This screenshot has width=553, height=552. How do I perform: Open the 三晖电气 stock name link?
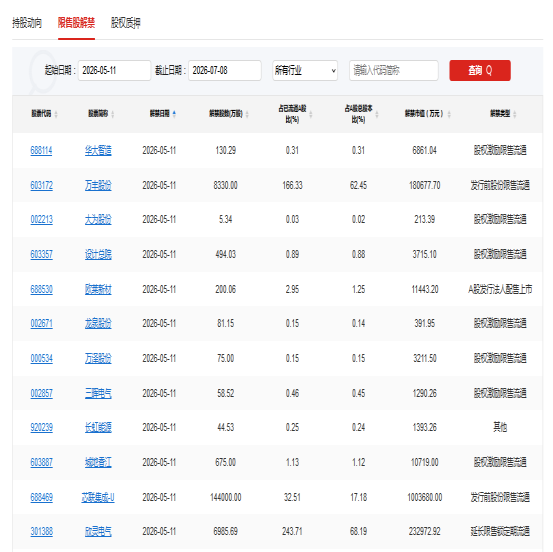click(x=98, y=393)
